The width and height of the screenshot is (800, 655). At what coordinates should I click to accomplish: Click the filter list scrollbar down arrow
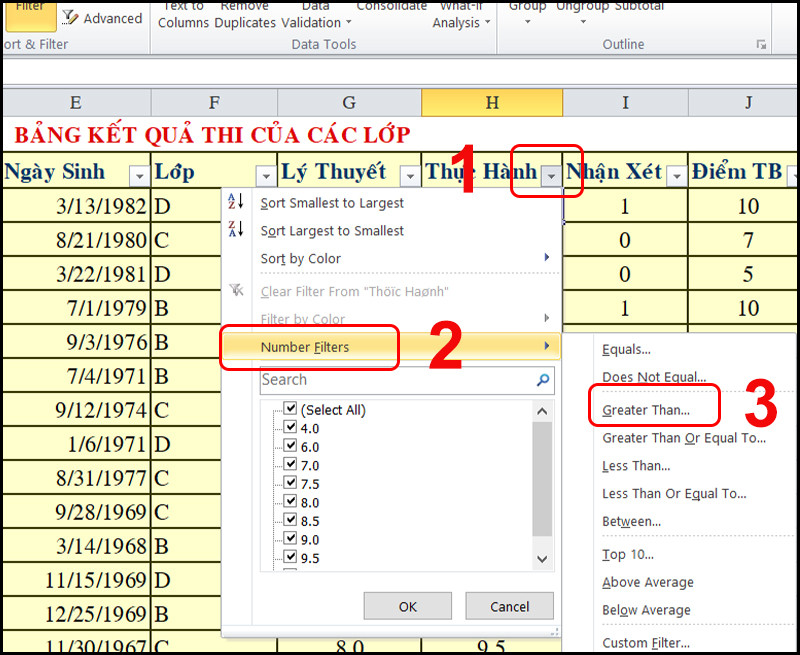543,560
